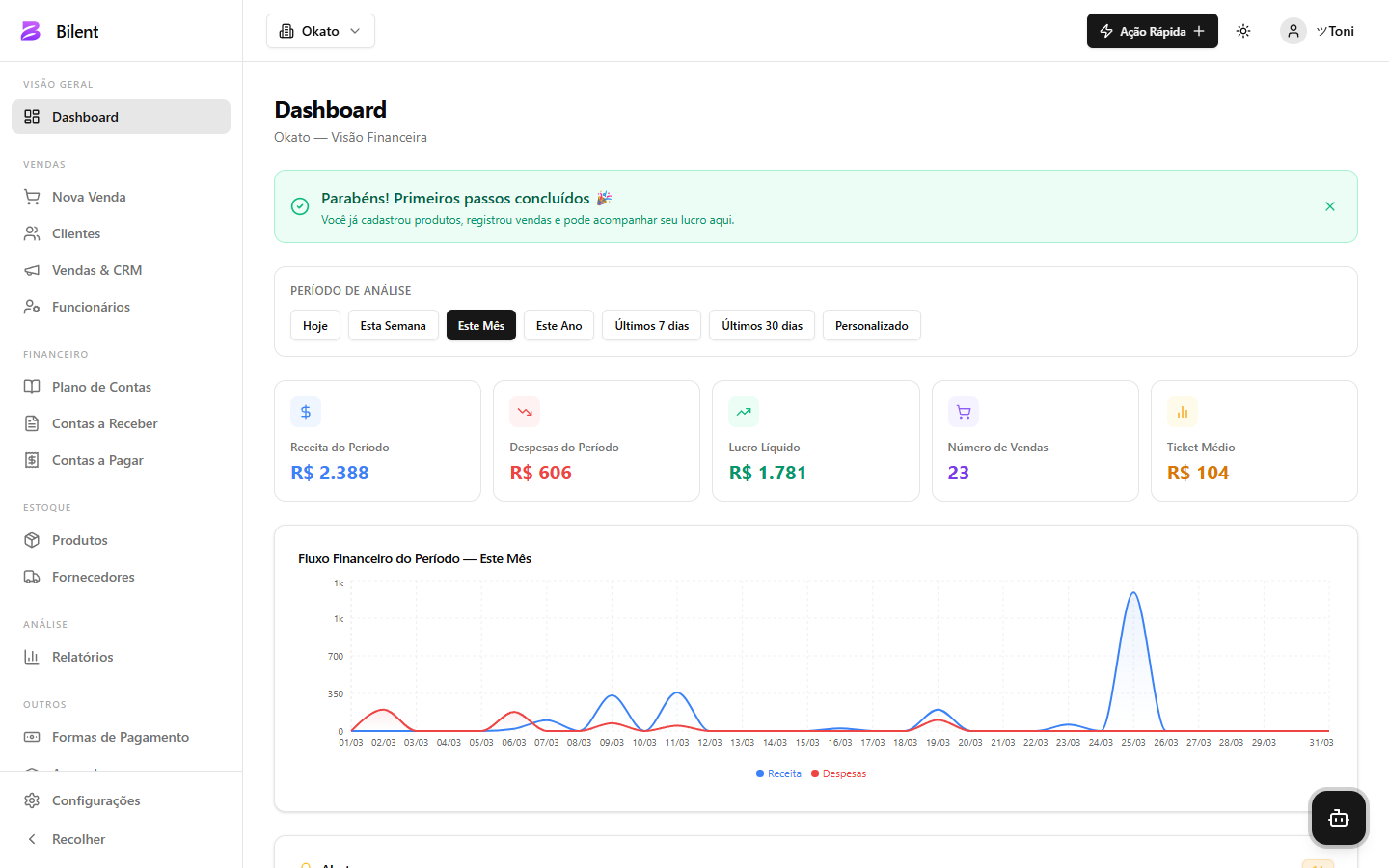Open the Okato company dropdown

320,30
